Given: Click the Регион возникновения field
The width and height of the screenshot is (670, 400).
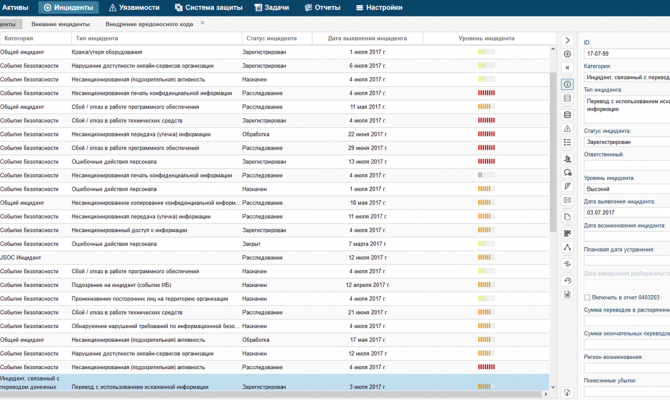Looking at the screenshot, I should point(627,368).
